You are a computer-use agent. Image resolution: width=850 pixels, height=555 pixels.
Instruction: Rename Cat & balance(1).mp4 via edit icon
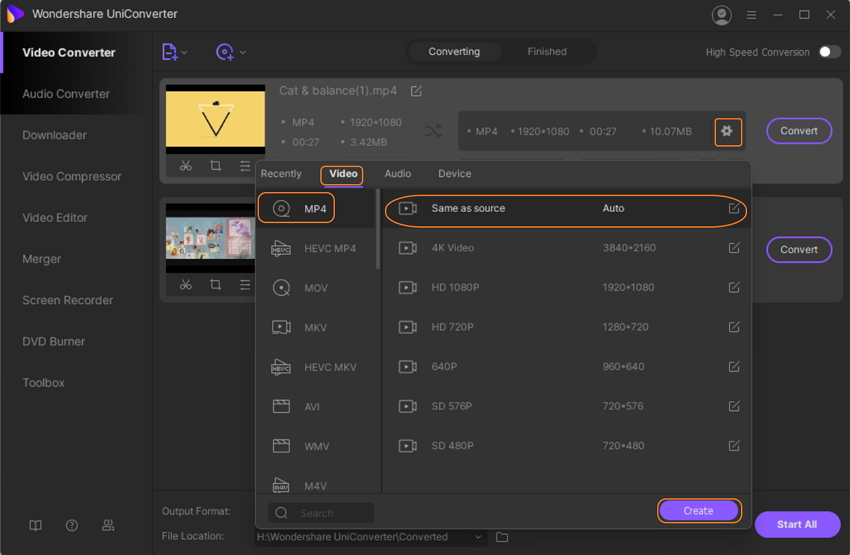(416, 91)
